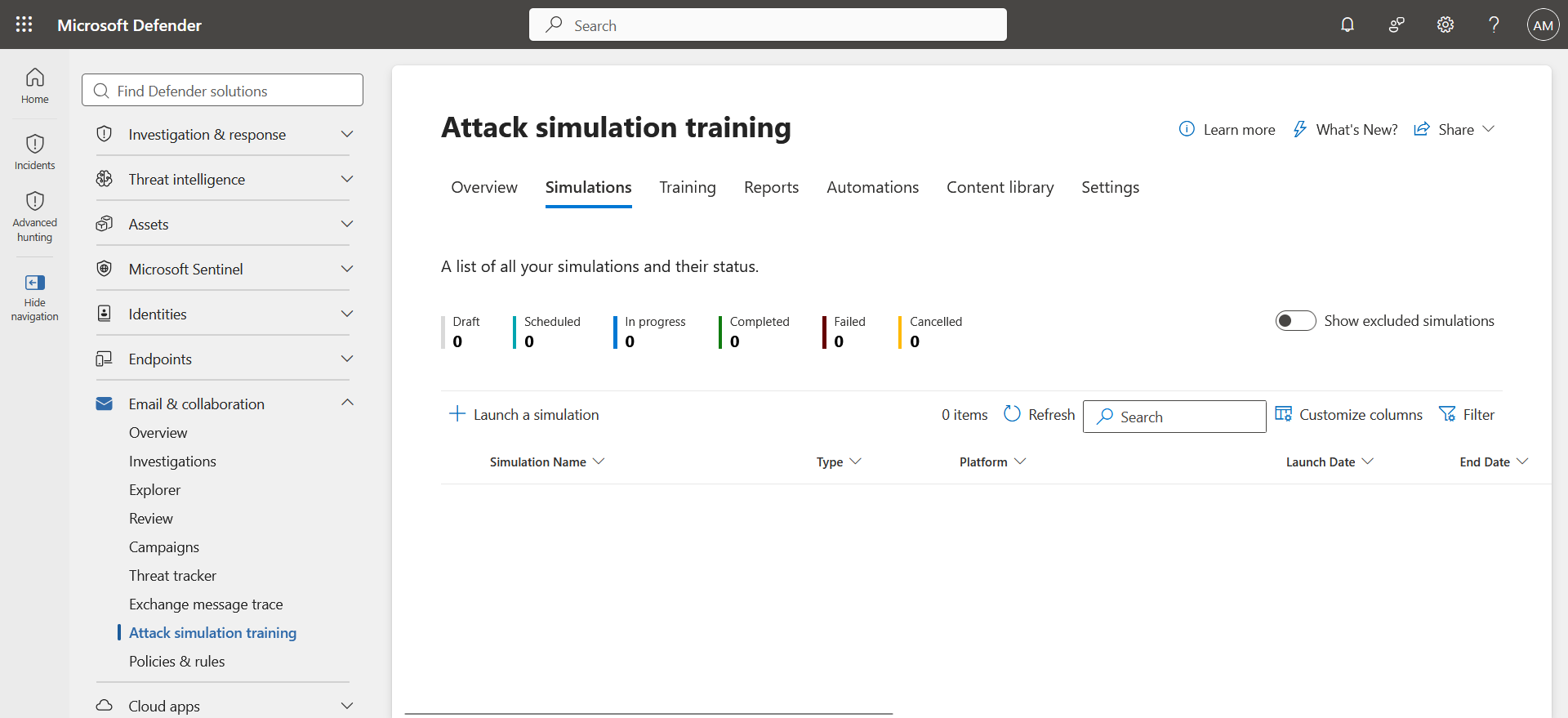The height and width of the screenshot is (718, 1568).
Task: Open Campaigns in the navigation
Action: pyautogui.click(x=164, y=547)
